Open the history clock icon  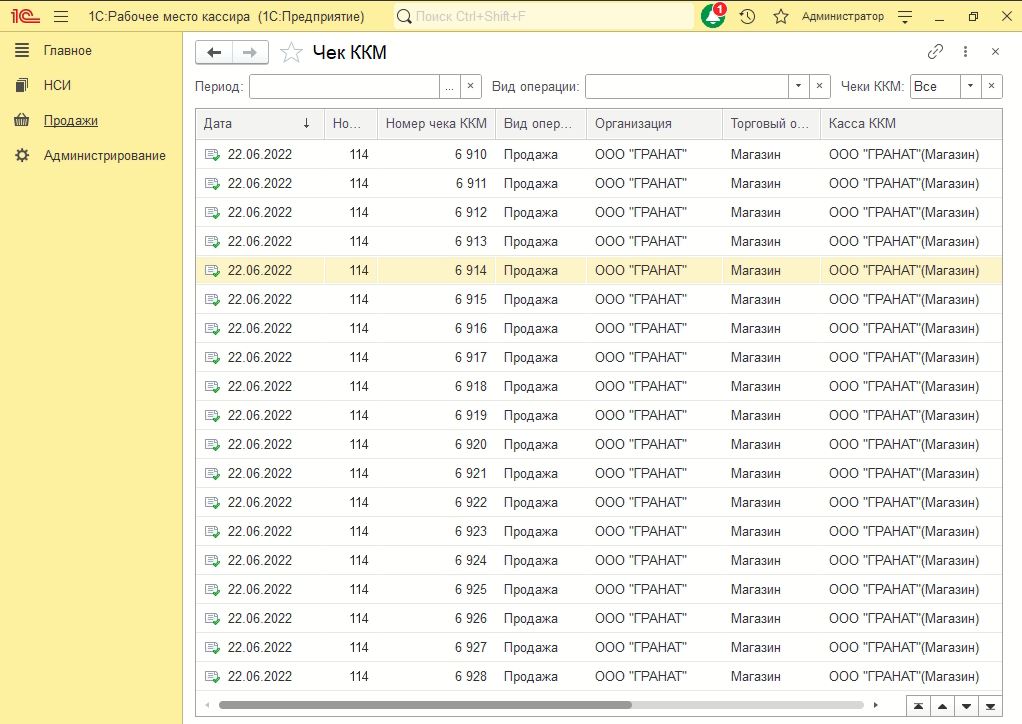(x=747, y=17)
